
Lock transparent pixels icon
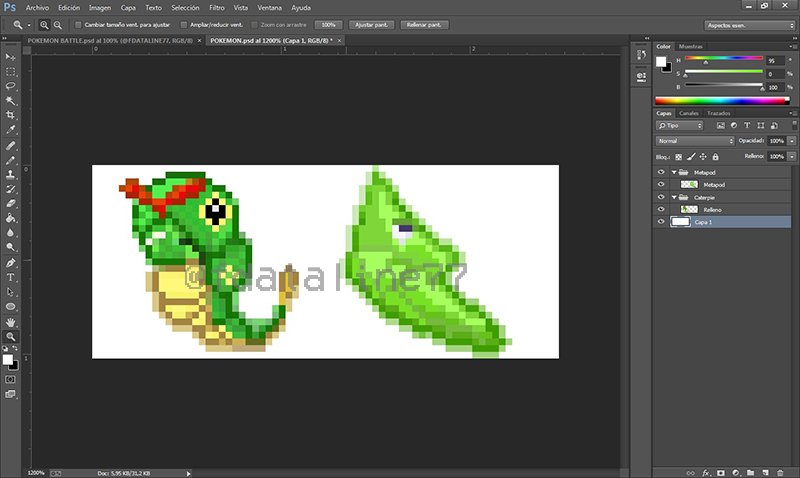[x=679, y=157]
